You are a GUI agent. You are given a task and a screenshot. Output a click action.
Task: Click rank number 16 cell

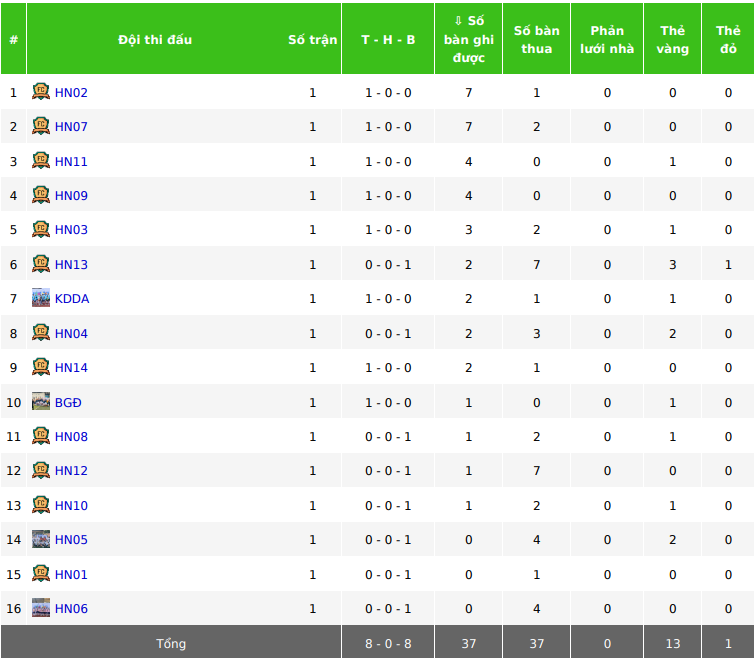tap(13, 608)
